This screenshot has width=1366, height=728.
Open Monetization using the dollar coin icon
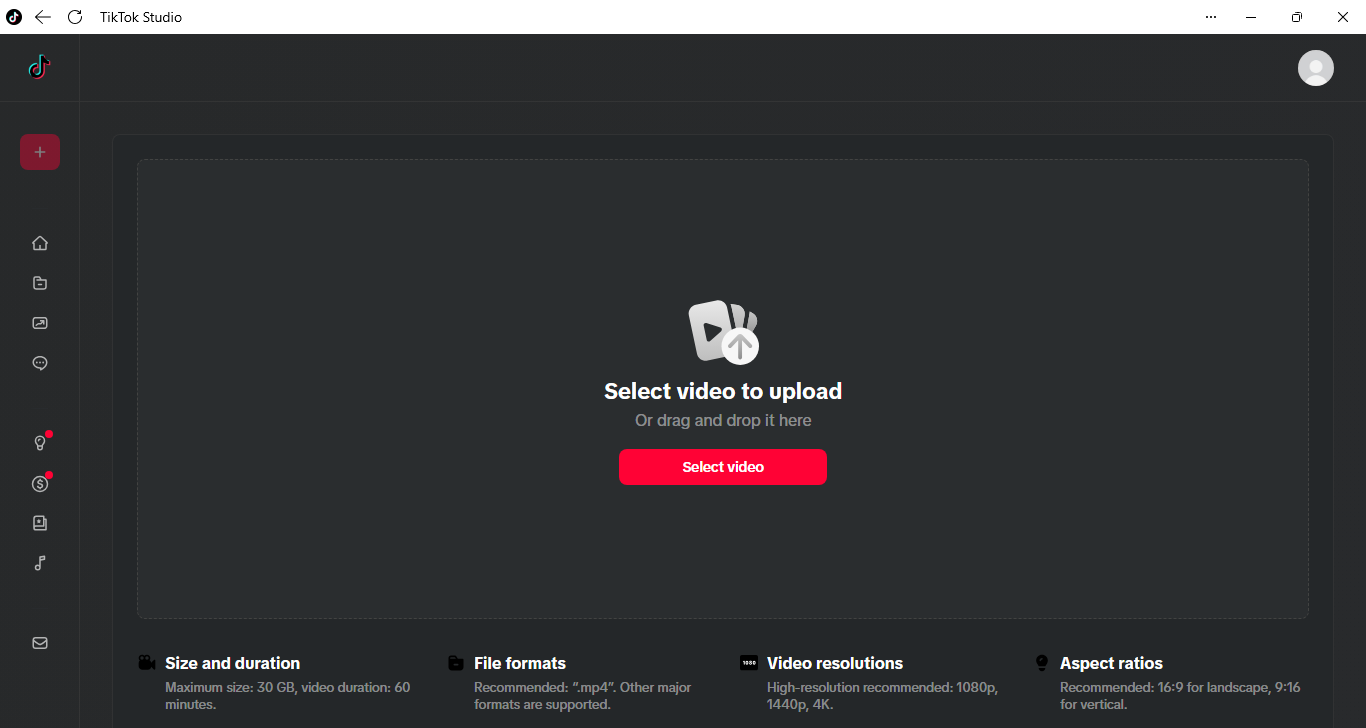click(x=40, y=483)
